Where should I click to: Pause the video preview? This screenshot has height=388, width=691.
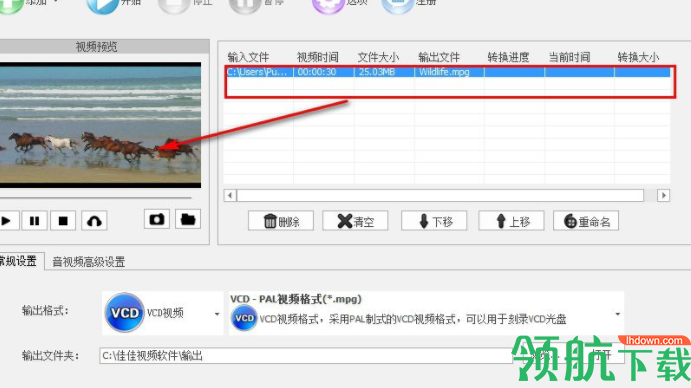pos(34,220)
